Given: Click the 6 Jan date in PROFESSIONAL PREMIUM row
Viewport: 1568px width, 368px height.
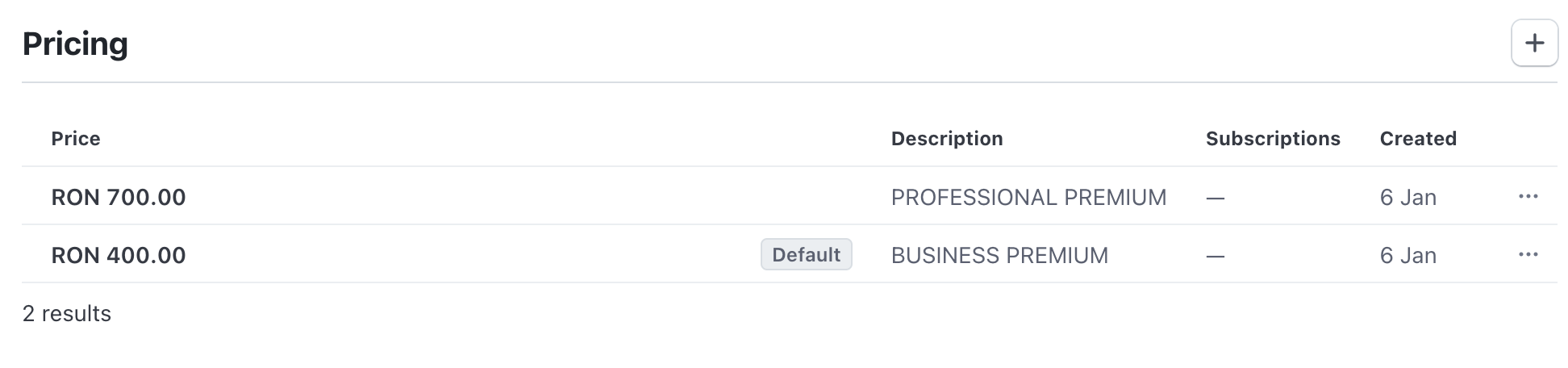Looking at the screenshot, I should pyautogui.click(x=1408, y=197).
